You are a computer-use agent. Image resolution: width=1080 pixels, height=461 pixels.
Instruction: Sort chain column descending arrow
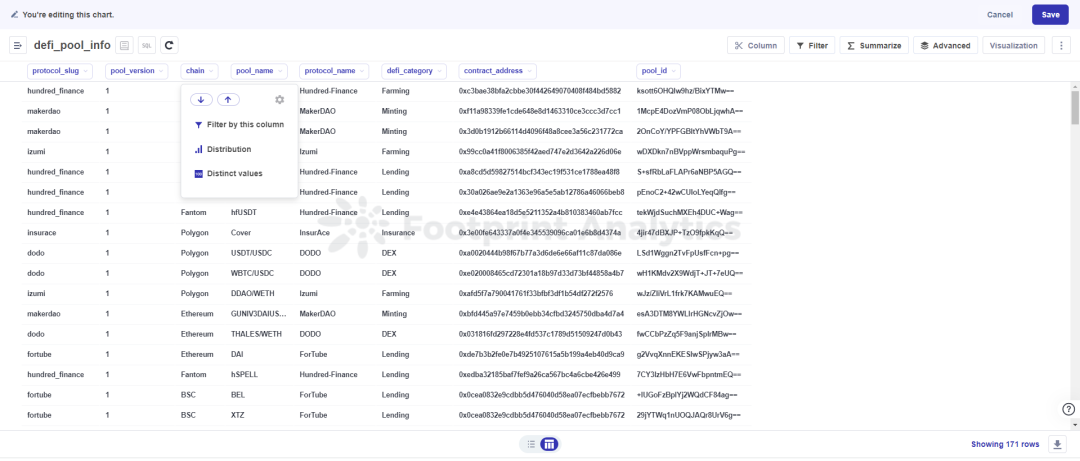pos(201,100)
